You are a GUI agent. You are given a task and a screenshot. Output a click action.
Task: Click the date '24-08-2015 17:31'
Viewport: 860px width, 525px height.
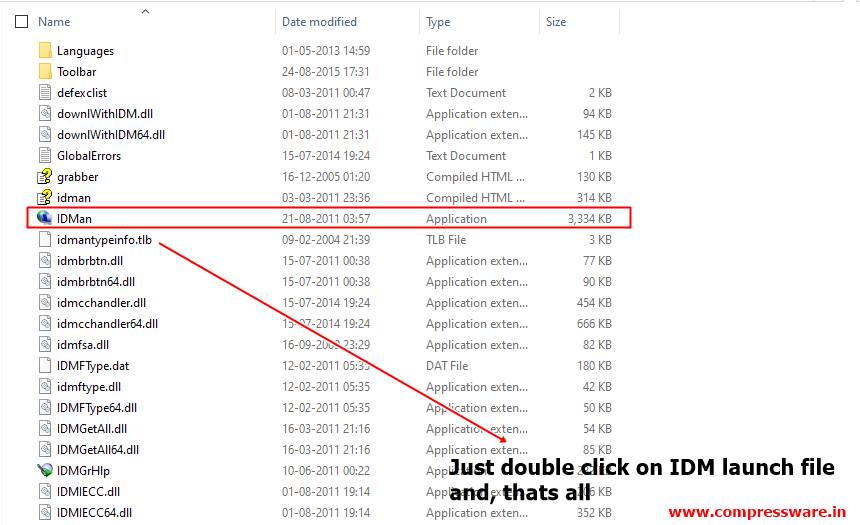pos(326,71)
